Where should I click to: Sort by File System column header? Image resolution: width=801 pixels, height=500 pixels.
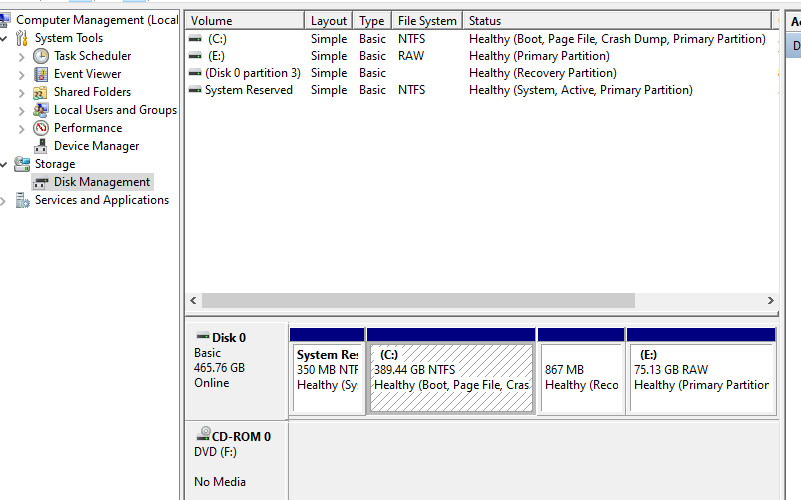(x=426, y=20)
